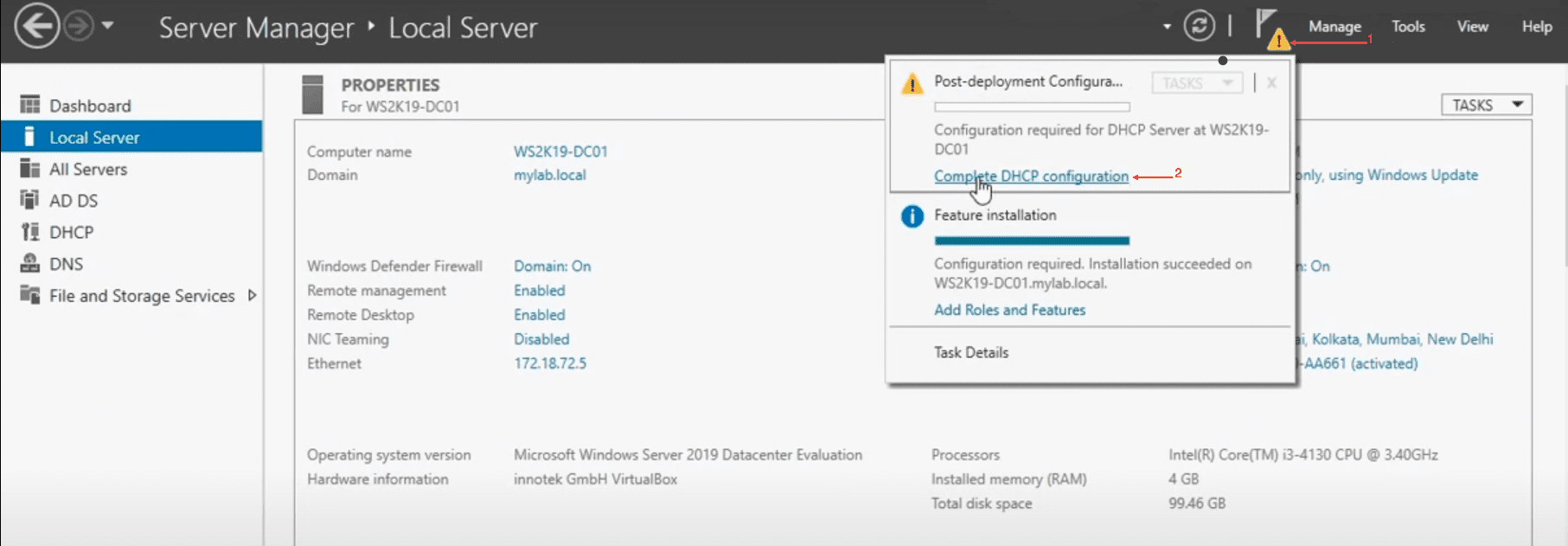
Task: Click the mylab.local domain link
Action: point(549,175)
